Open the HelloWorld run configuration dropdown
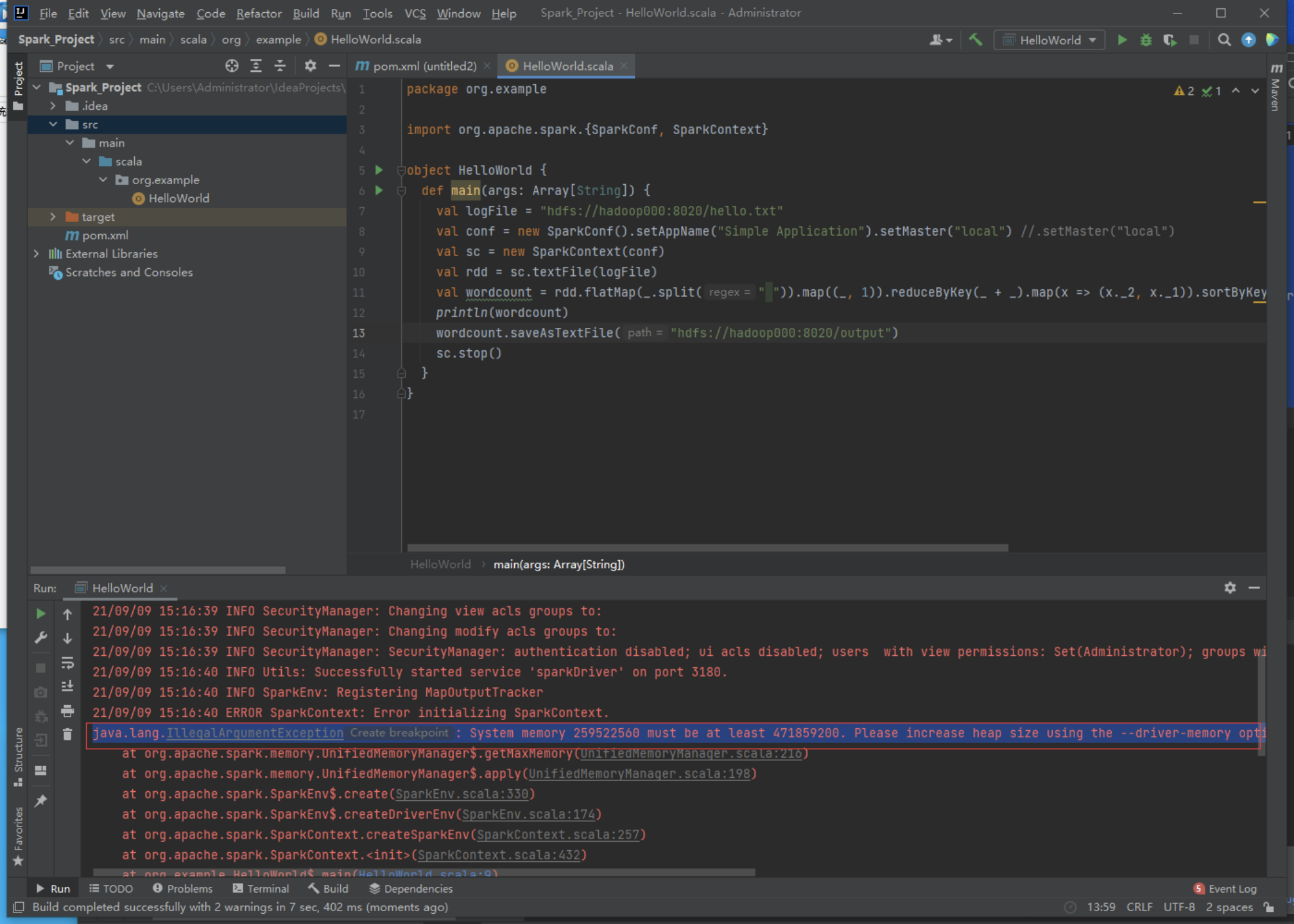The height and width of the screenshot is (924, 1294). 1049,40
